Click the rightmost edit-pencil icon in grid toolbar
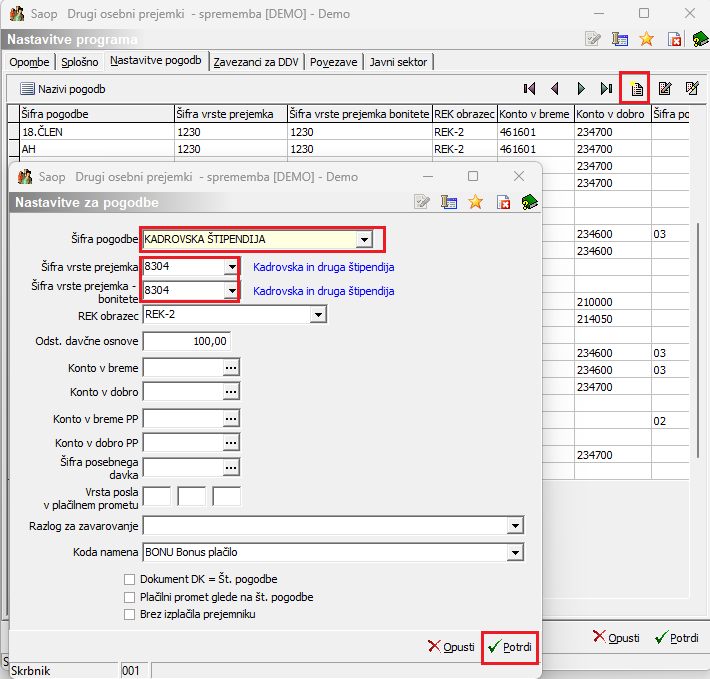Viewport: 710px width, 679px height. click(692, 88)
